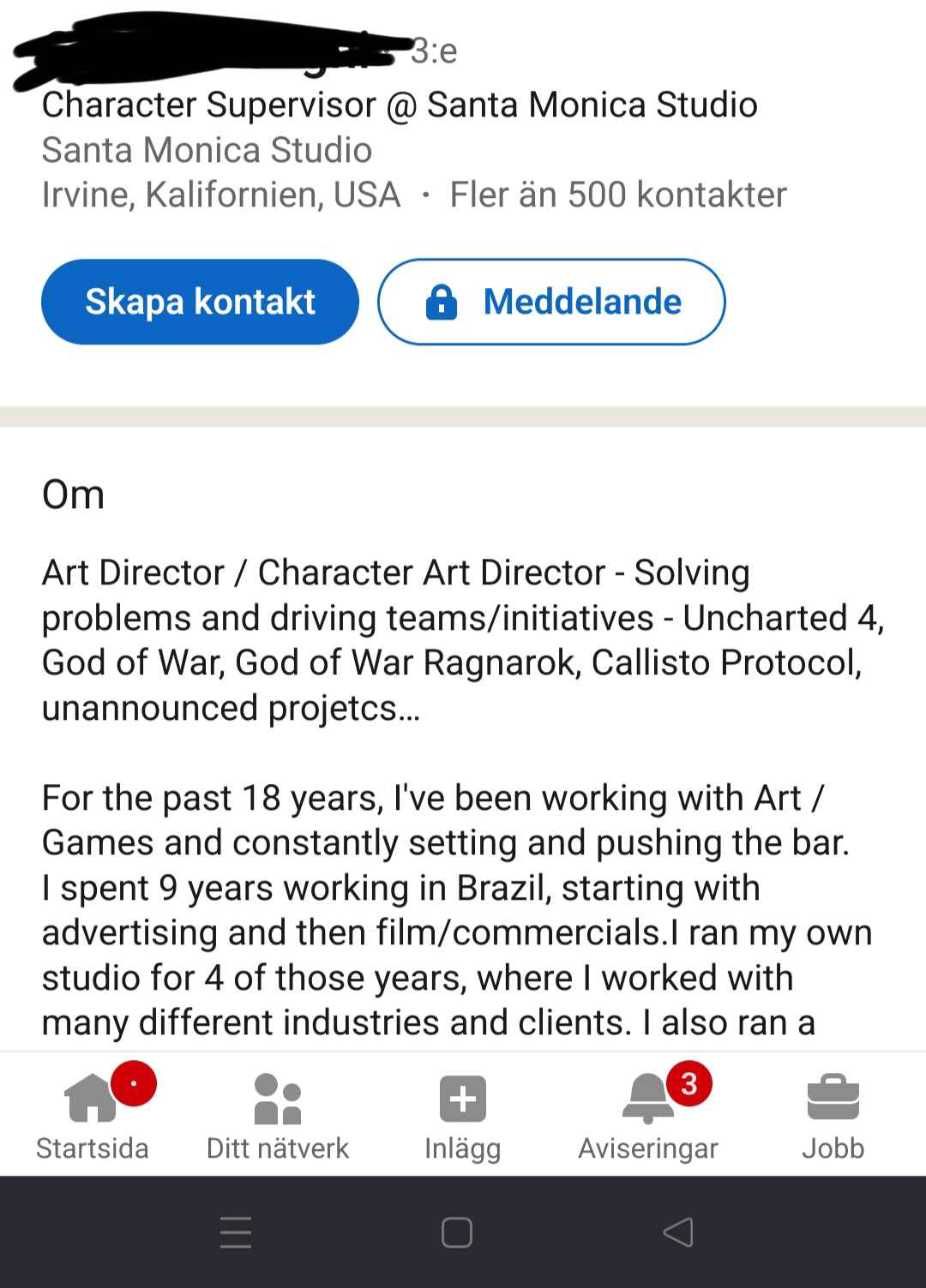Switch to the Ditt nätverk tab label

(278, 1147)
